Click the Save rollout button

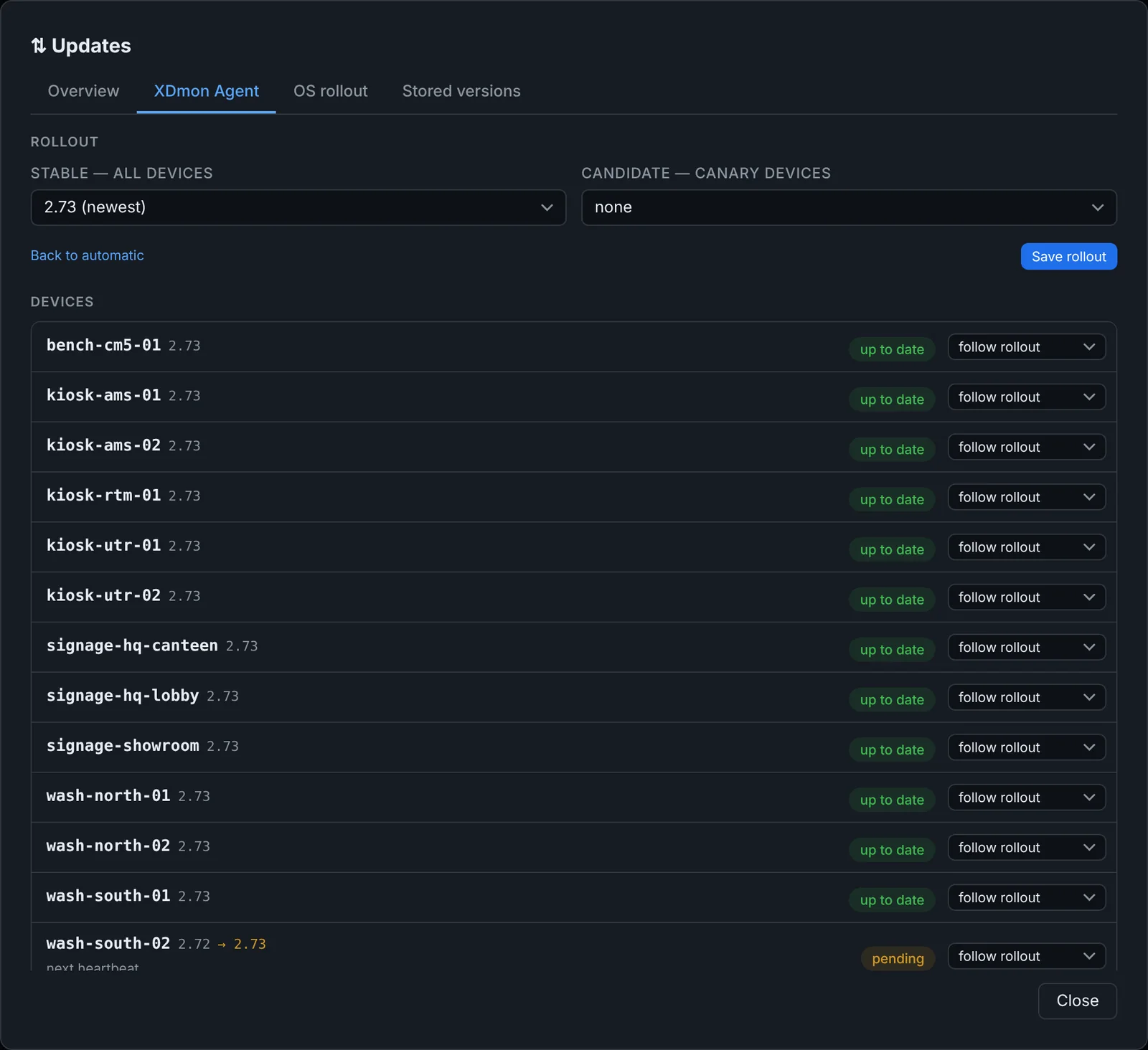[1068, 257]
